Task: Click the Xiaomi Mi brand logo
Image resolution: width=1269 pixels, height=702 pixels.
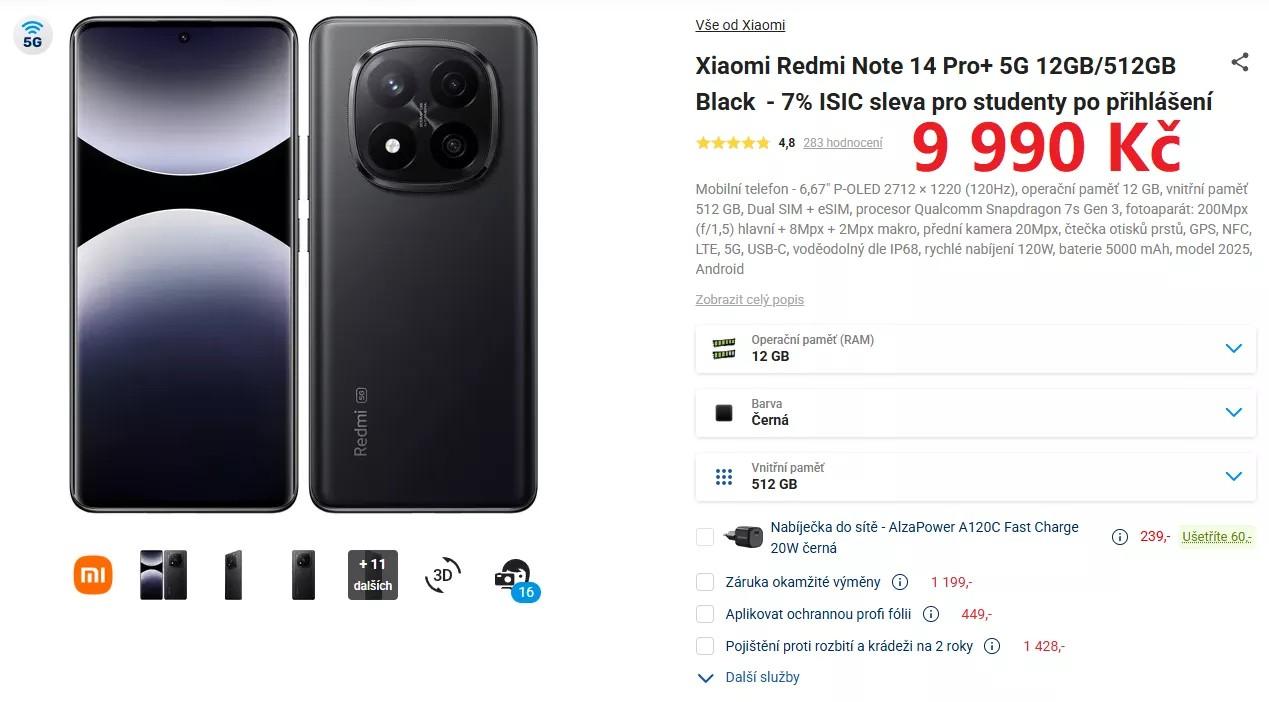Action: click(x=93, y=575)
